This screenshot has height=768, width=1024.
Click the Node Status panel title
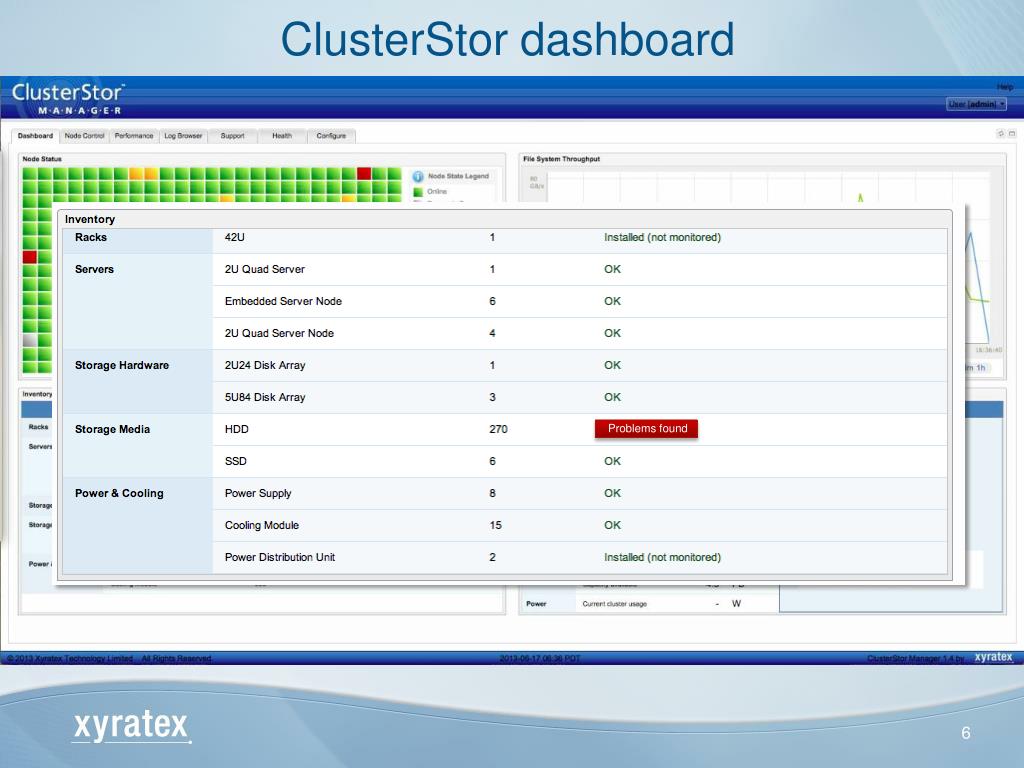pos(42,159)
